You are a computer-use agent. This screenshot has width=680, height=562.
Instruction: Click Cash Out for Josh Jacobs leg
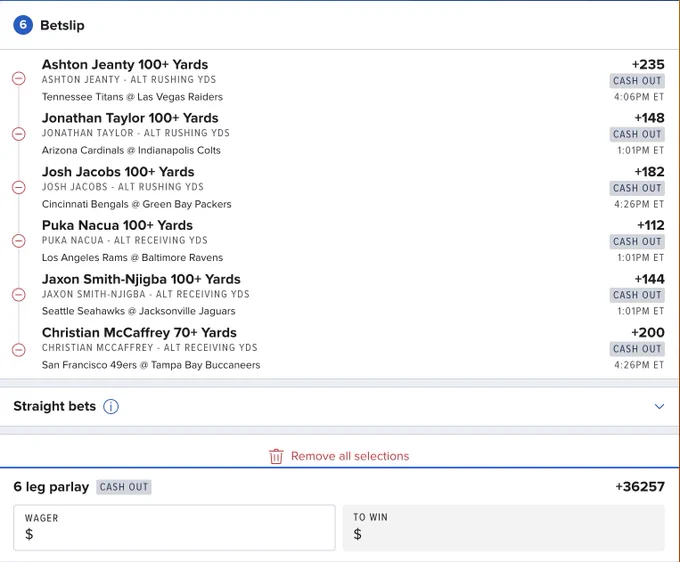pyautogui.click(x=637, y=188)
